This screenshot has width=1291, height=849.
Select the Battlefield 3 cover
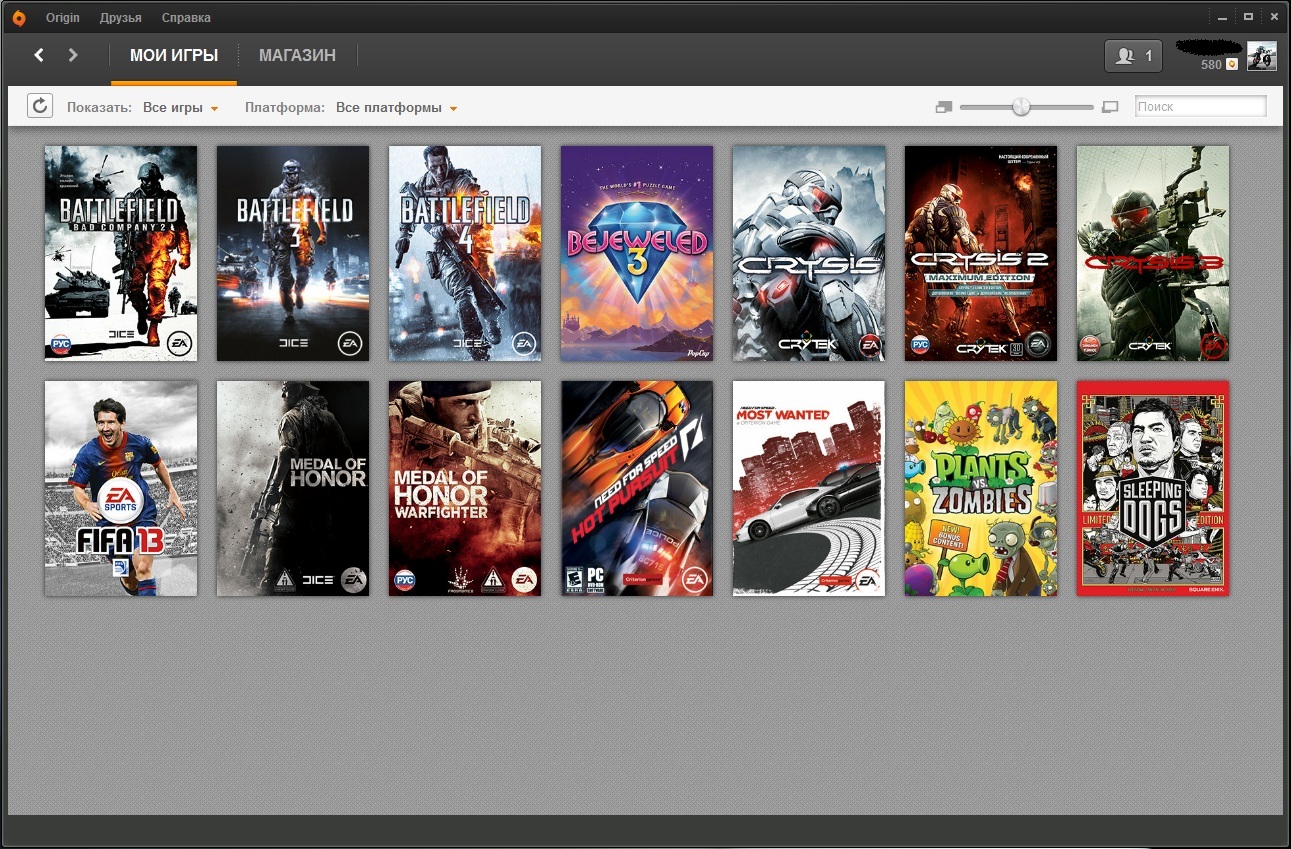(293, 253)
